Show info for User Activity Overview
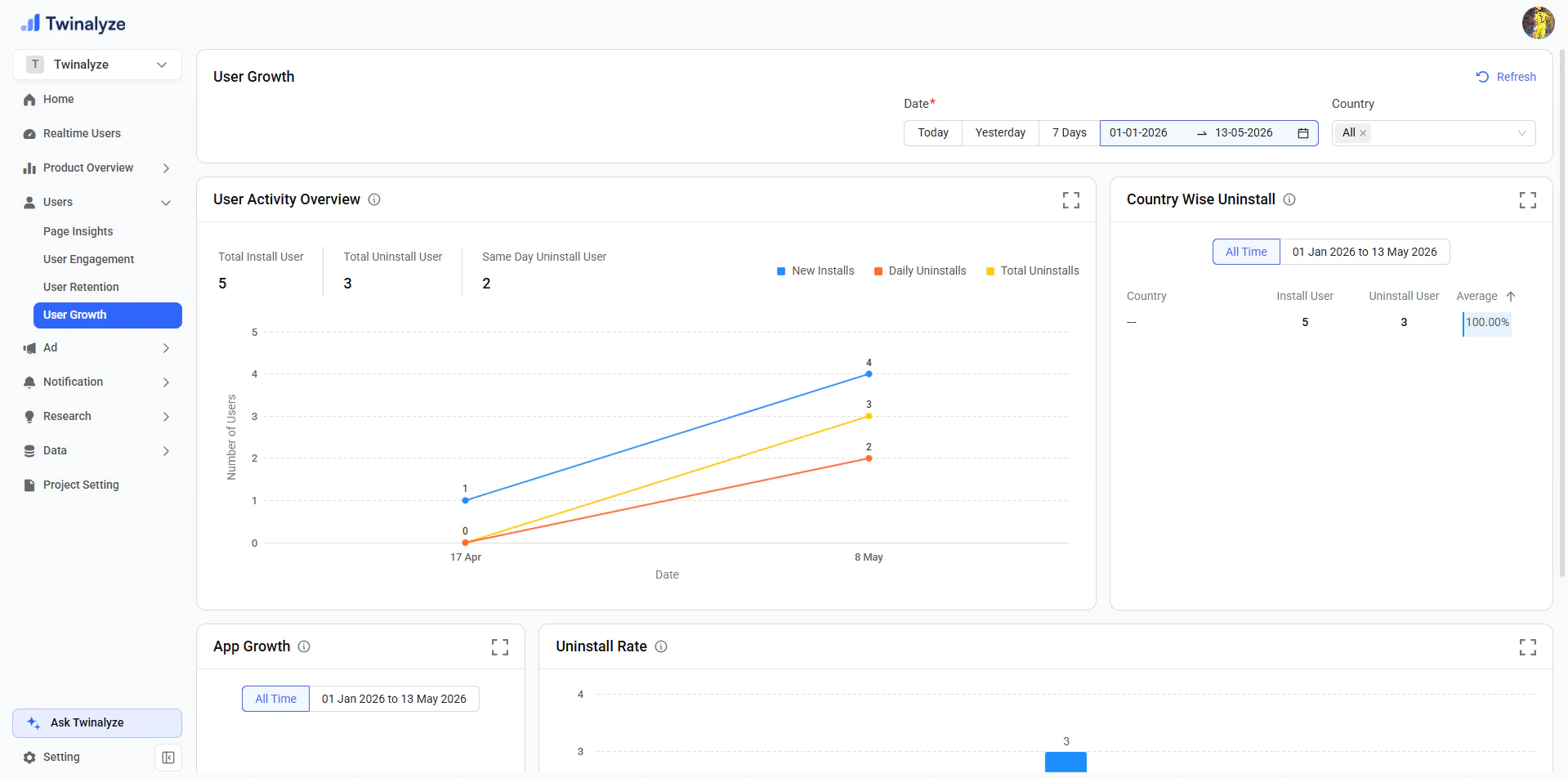The image size is (1568, 778). (374, 199)
